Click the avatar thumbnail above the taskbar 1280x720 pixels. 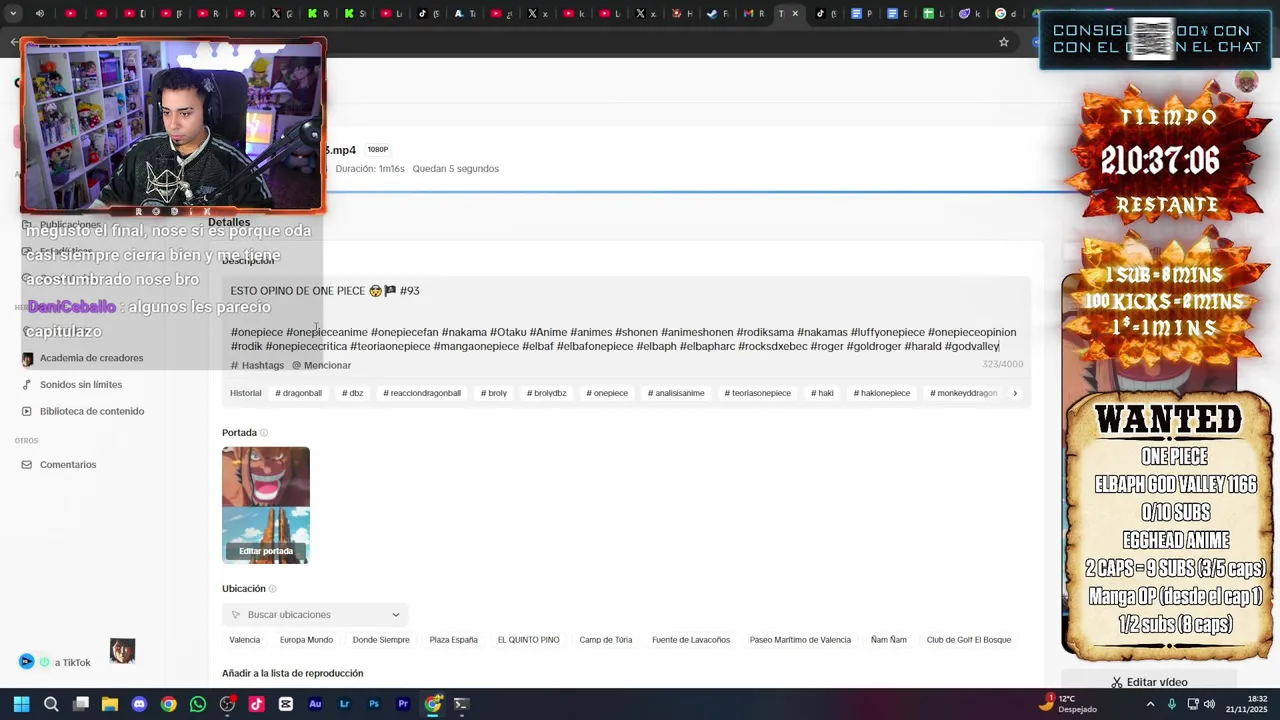(x=122, y=651)
